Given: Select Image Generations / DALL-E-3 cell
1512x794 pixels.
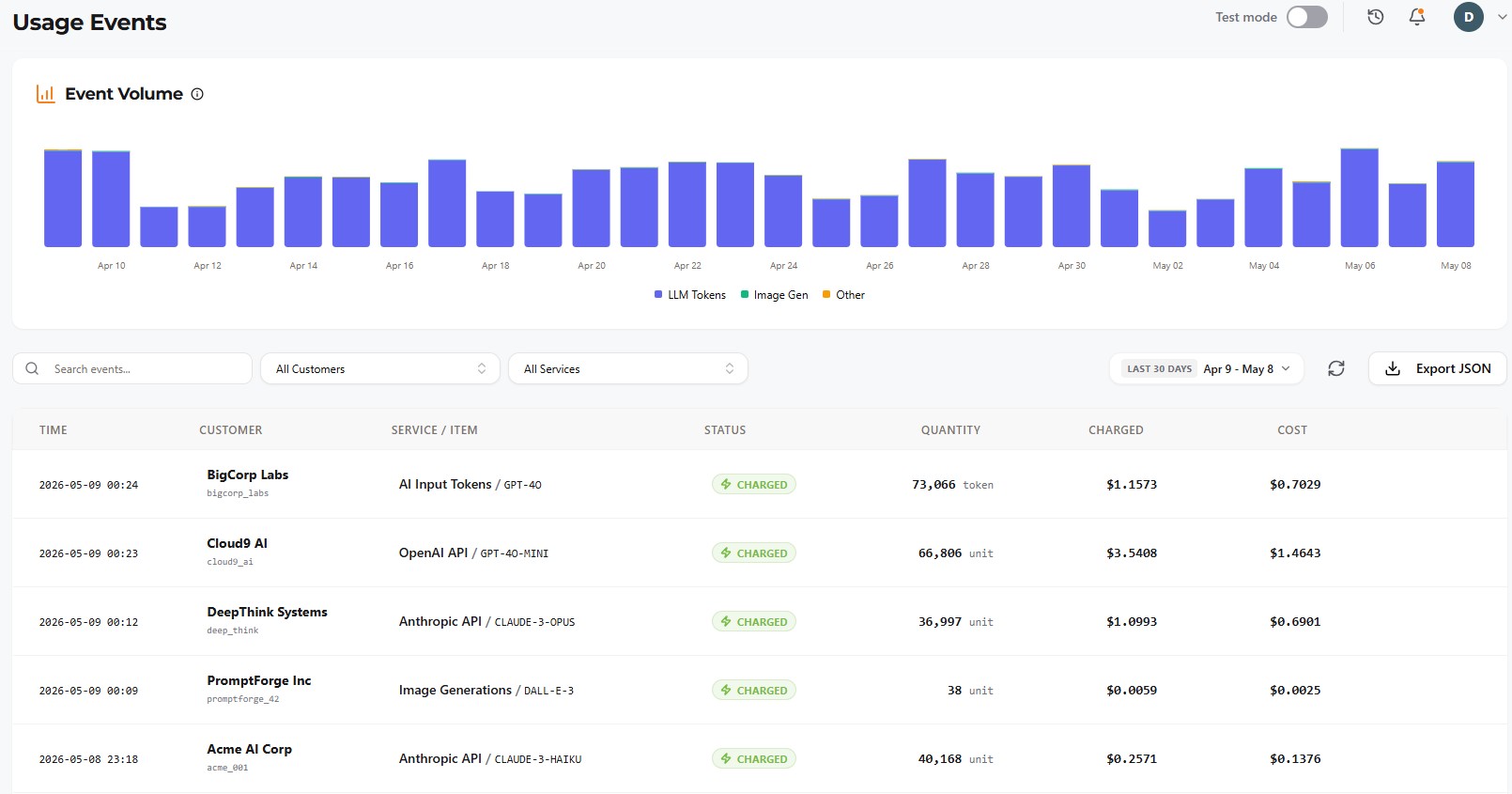Looking at the screenshot, I should pos(486,690).
